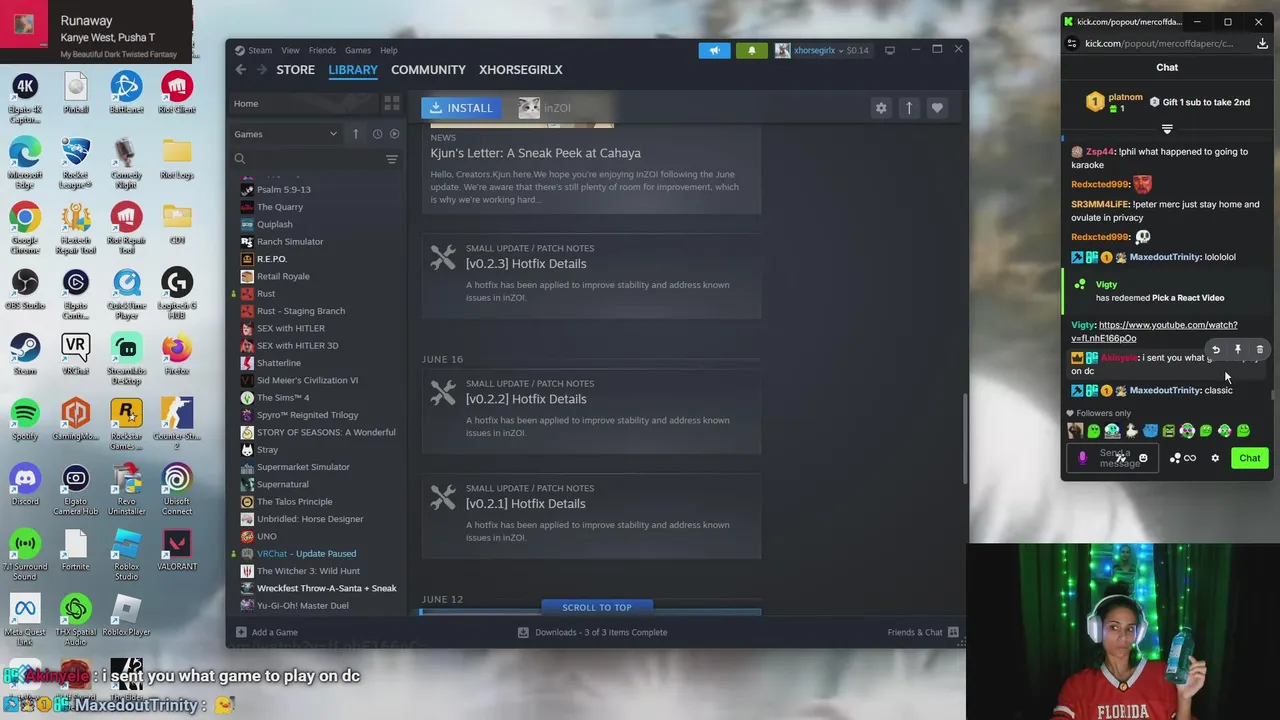Show only ready-to-play games icon

click(x=394, y=134)
